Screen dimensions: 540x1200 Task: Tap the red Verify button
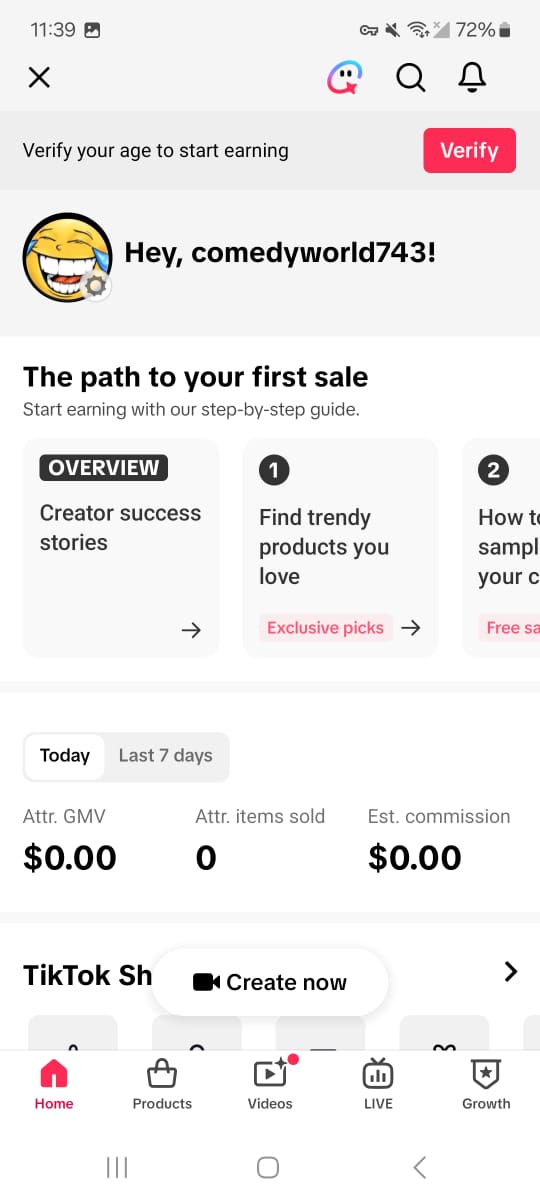(470, 151)
